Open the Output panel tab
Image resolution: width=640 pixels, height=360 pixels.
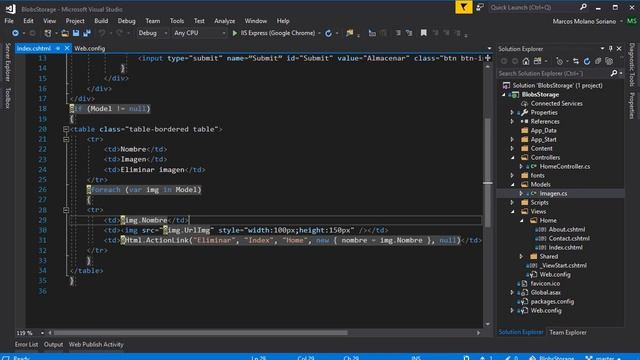(x=53, y=344)
